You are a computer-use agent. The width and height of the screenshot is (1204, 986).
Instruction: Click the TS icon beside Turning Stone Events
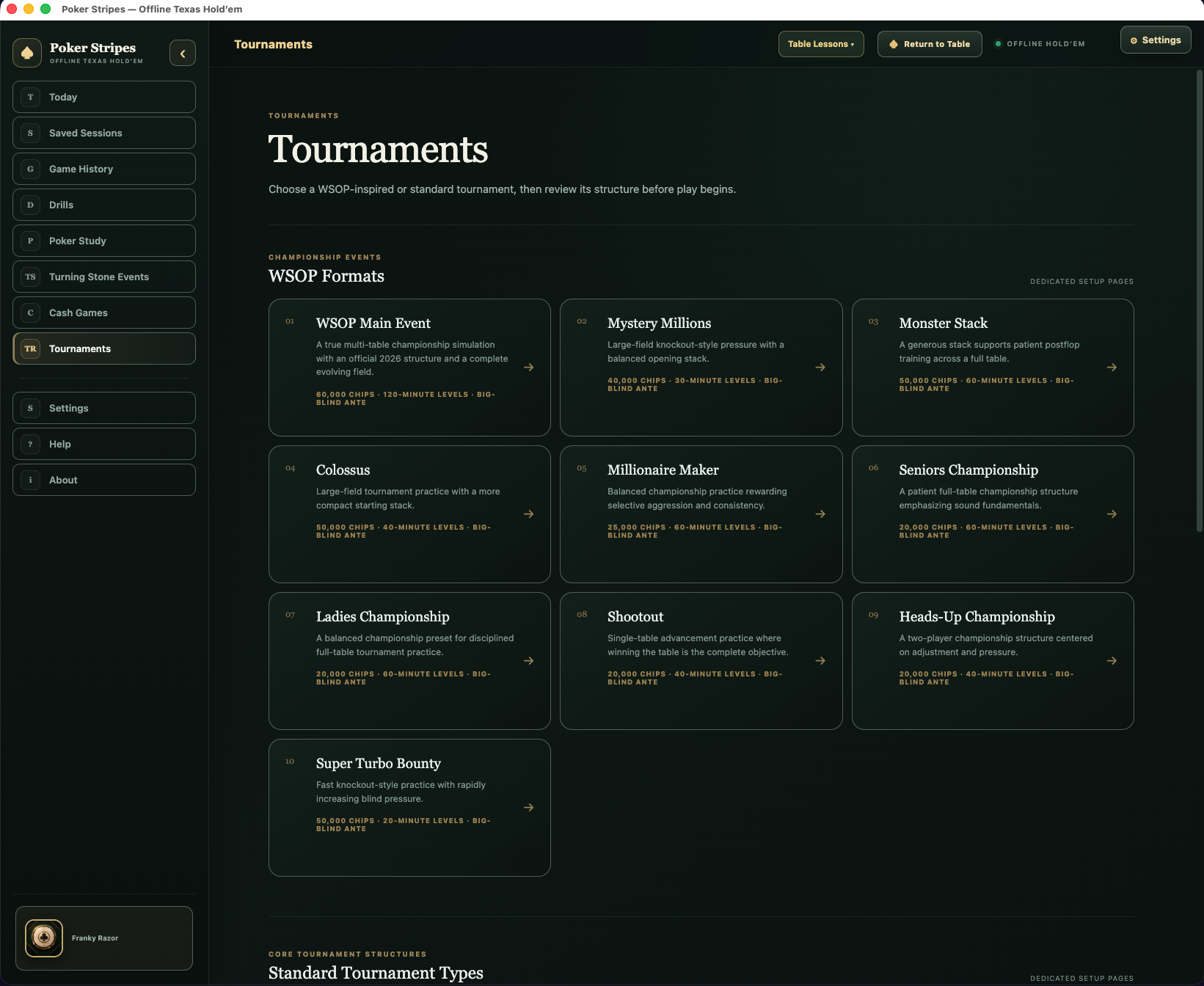pyautogui.click(x=30, y=277)
